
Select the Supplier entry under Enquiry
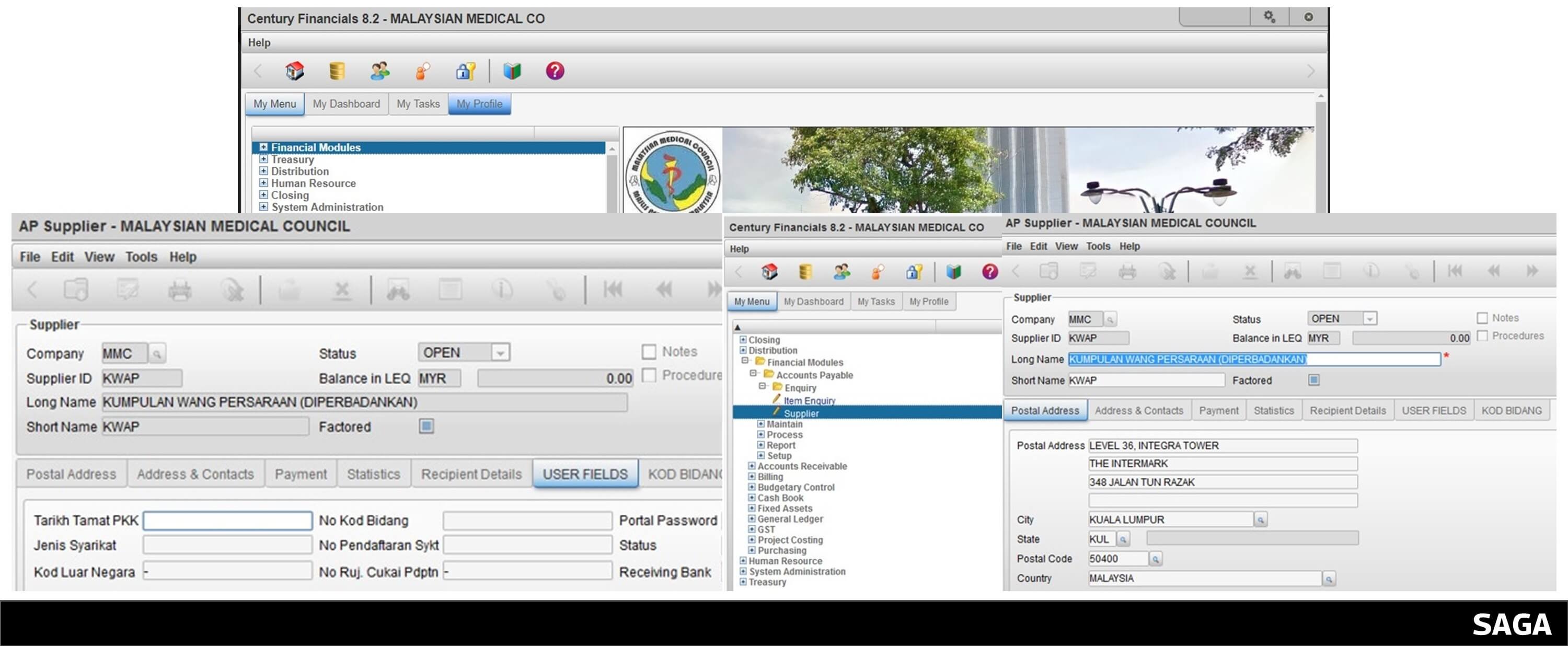801,413
